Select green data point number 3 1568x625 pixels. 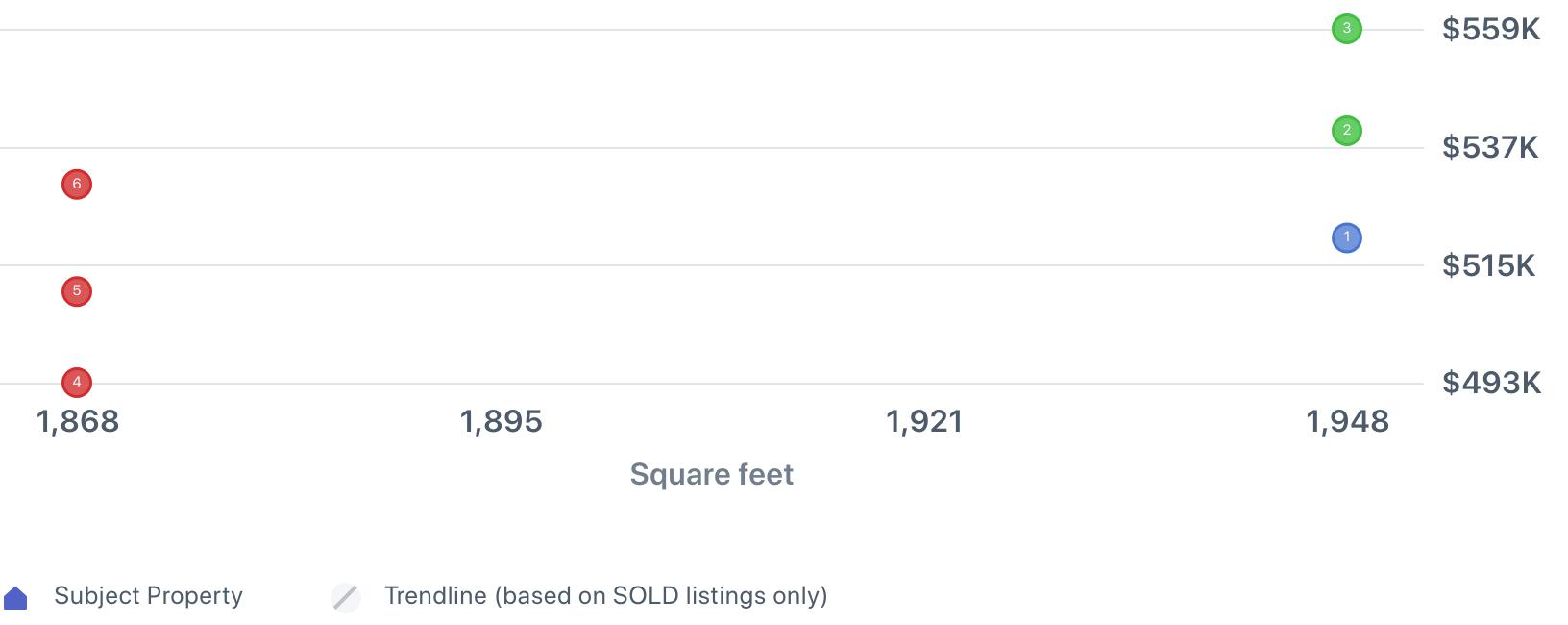pyautogui.click(x=1346, y=29)
